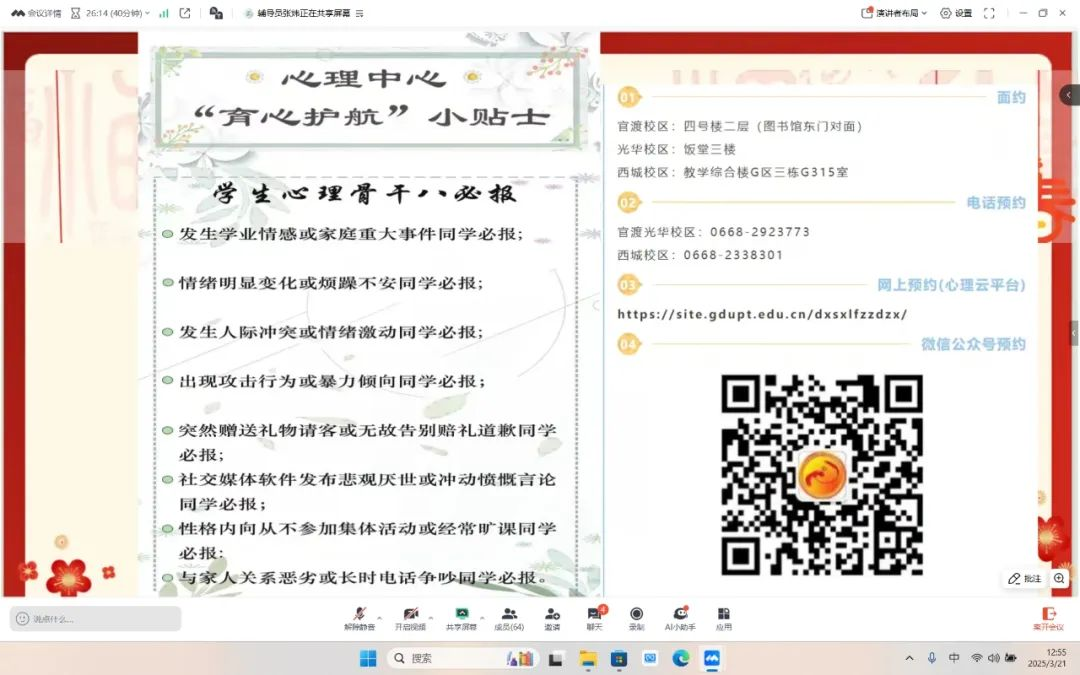Open clock showing 12:55 2025/3/21
Screen dimensions: 1080x675
click(x=1048, y=658)
